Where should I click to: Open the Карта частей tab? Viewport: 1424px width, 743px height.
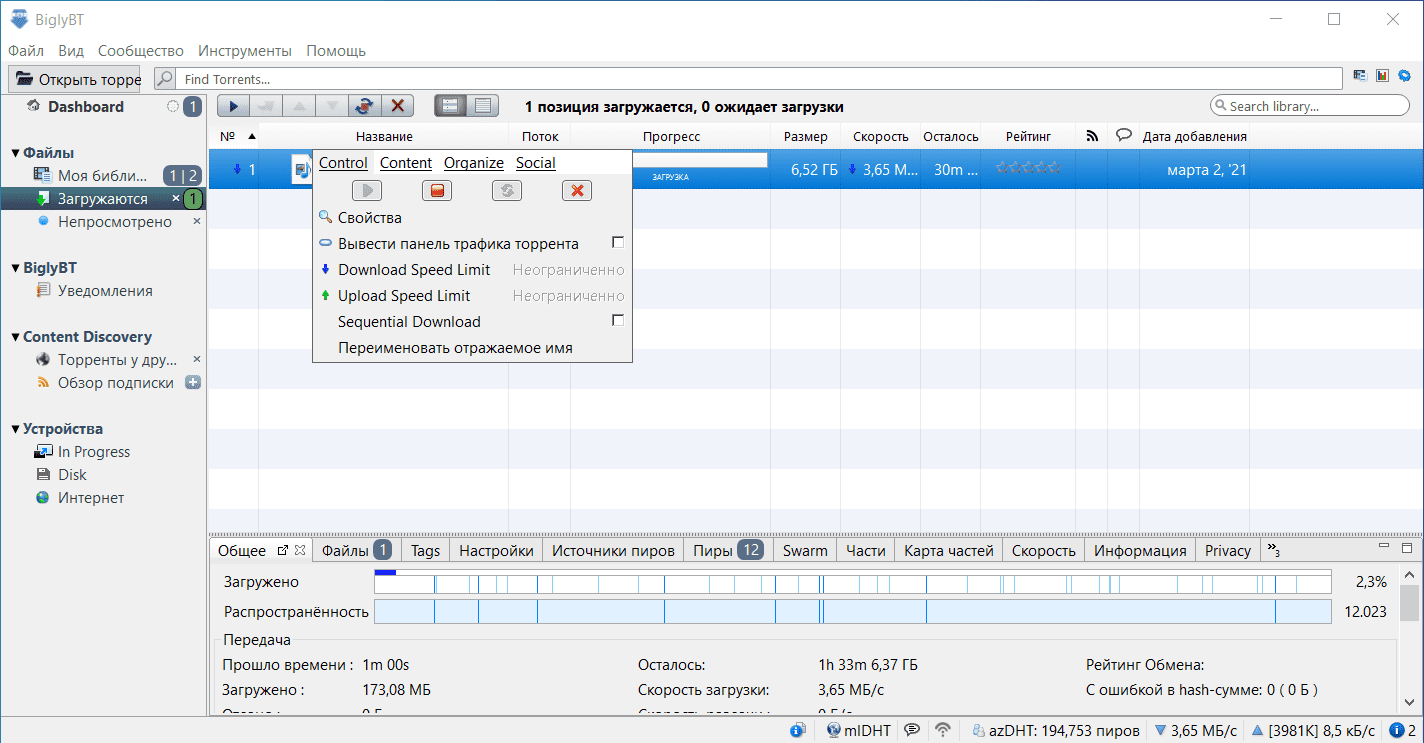point(949,550)
